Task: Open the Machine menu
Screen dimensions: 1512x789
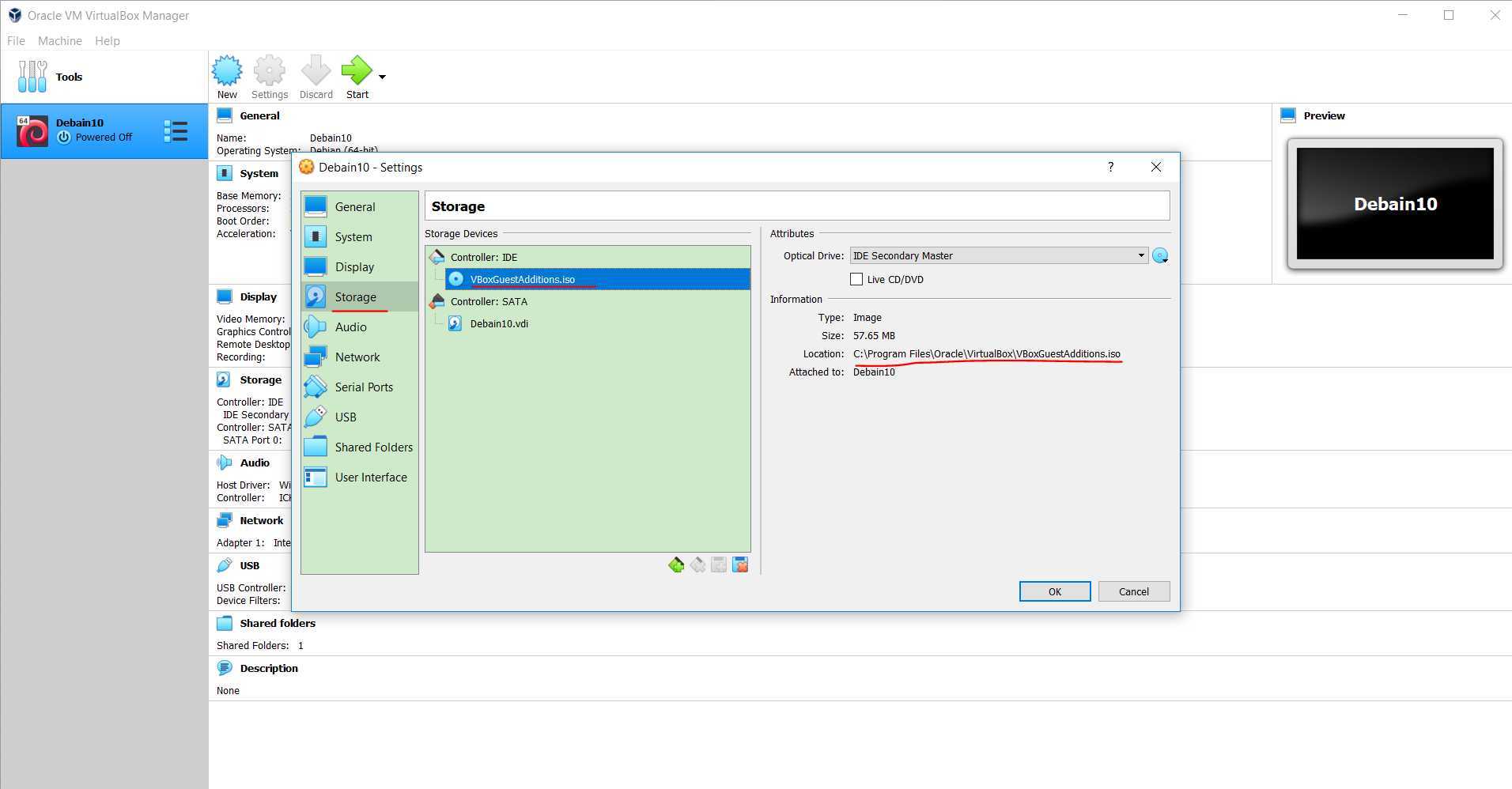Action: [x=60, y=40]
